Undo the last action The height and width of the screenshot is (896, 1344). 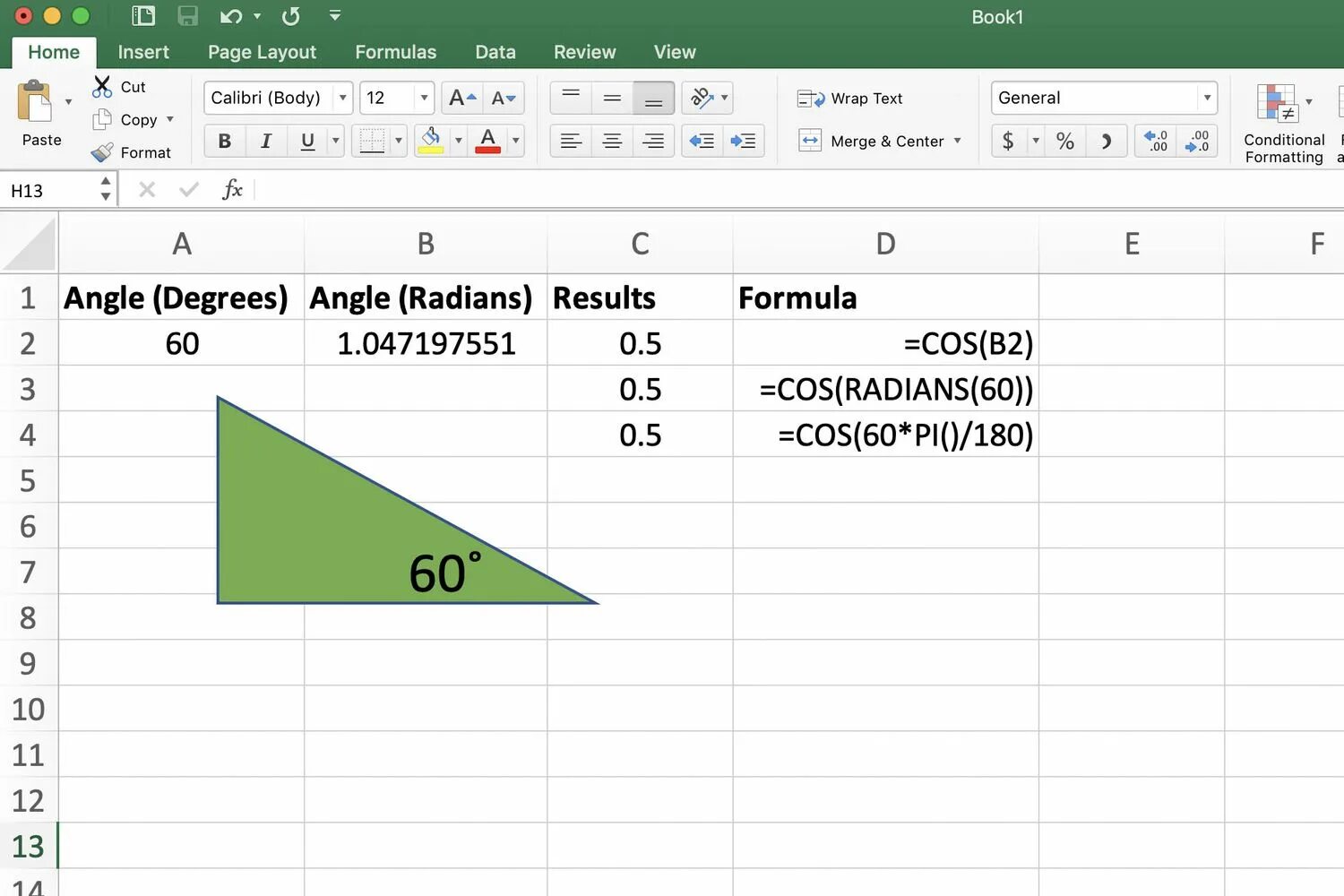point(230,16)
